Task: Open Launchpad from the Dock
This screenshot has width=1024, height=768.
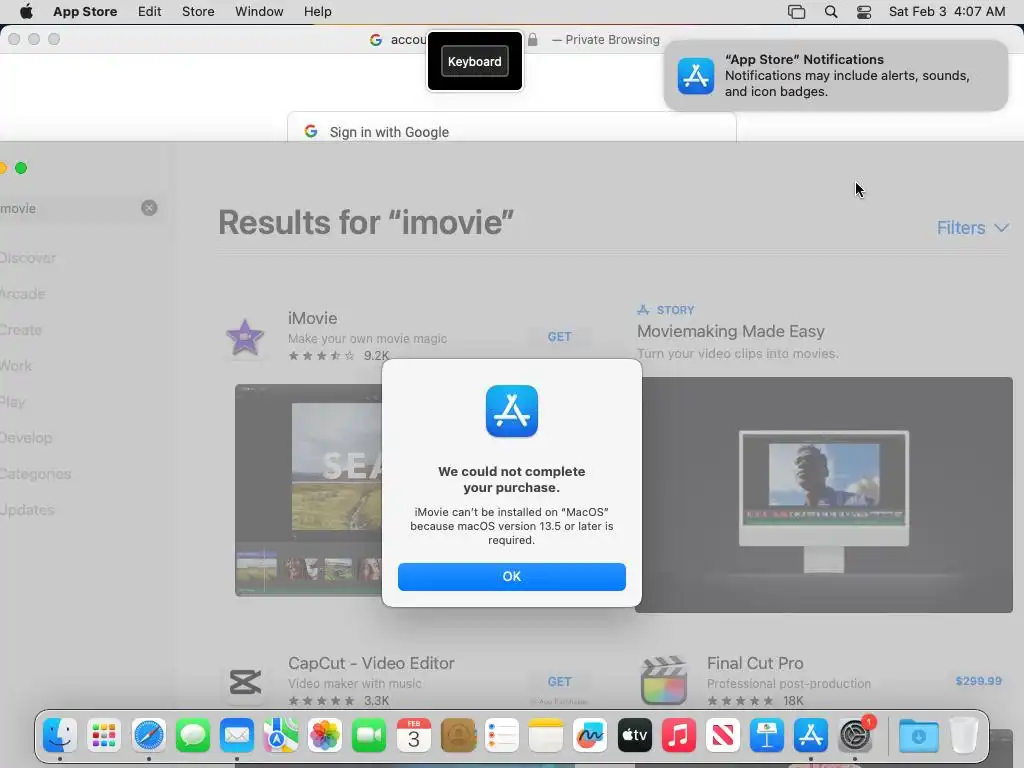Action: click(104, 736)
